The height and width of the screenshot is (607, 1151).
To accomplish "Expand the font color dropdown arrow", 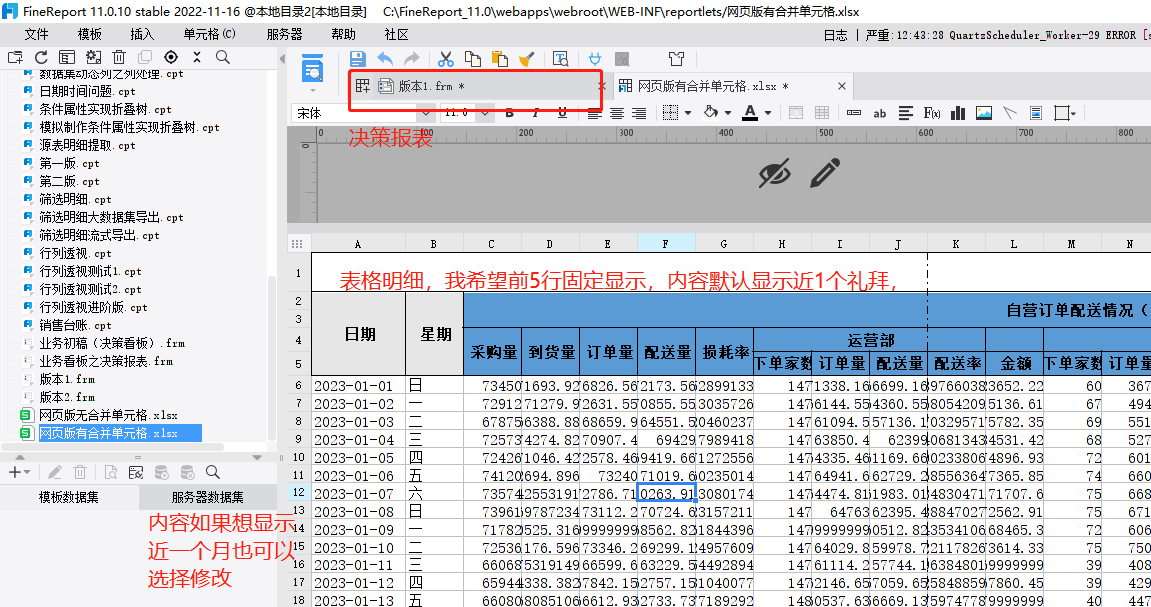I will tap(768, 113).
